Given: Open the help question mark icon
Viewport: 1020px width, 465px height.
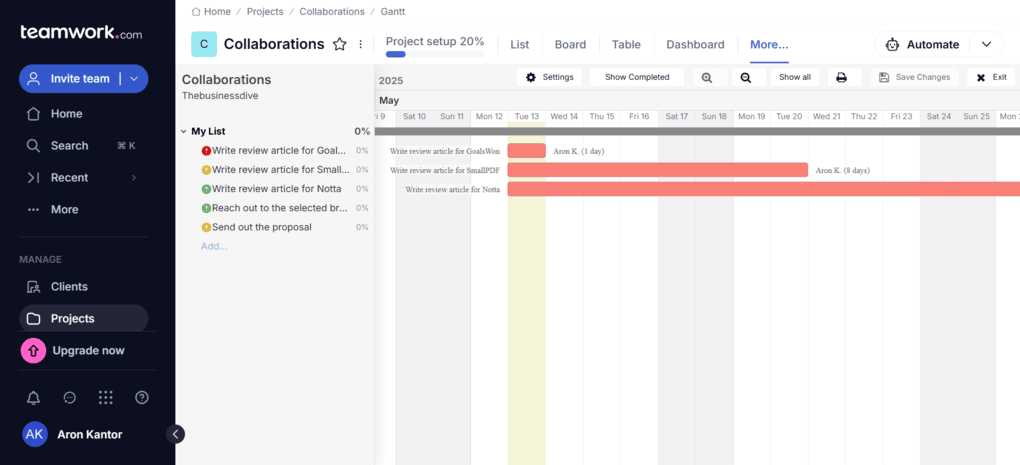Looking at the screenshot, I should [142, 397].
